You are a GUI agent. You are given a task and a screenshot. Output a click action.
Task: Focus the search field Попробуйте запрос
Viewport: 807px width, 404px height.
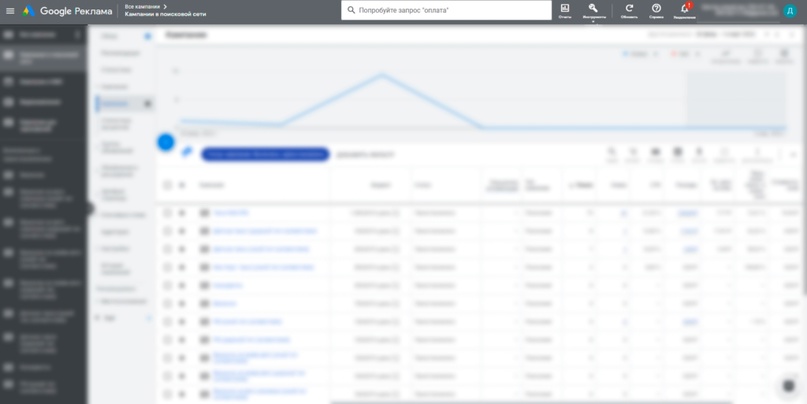(x=446, y=10)
